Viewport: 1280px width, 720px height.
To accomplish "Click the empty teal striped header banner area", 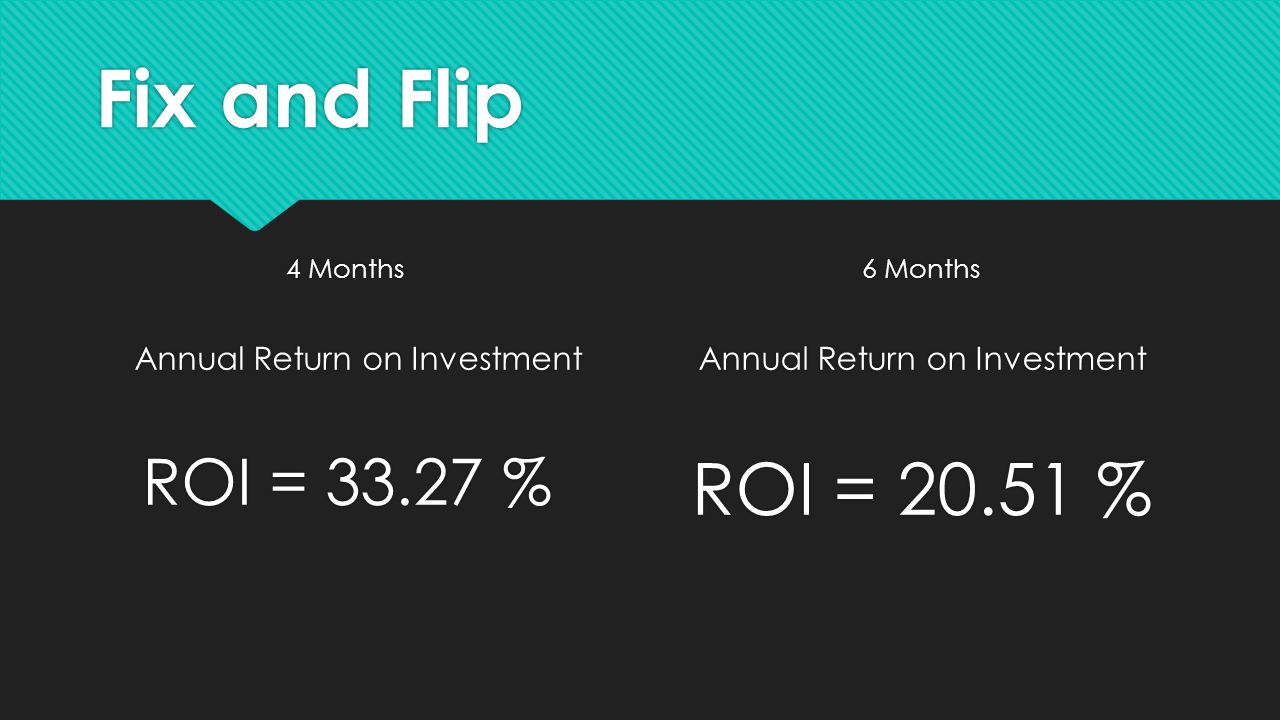I will pyautogui.click(x=900, y=100).
